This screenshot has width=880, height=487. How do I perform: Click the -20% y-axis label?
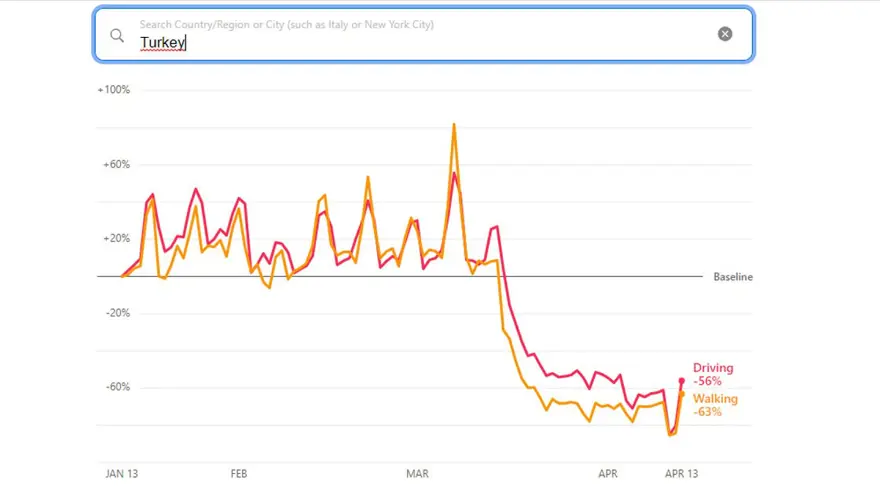(x=116, y=313)
